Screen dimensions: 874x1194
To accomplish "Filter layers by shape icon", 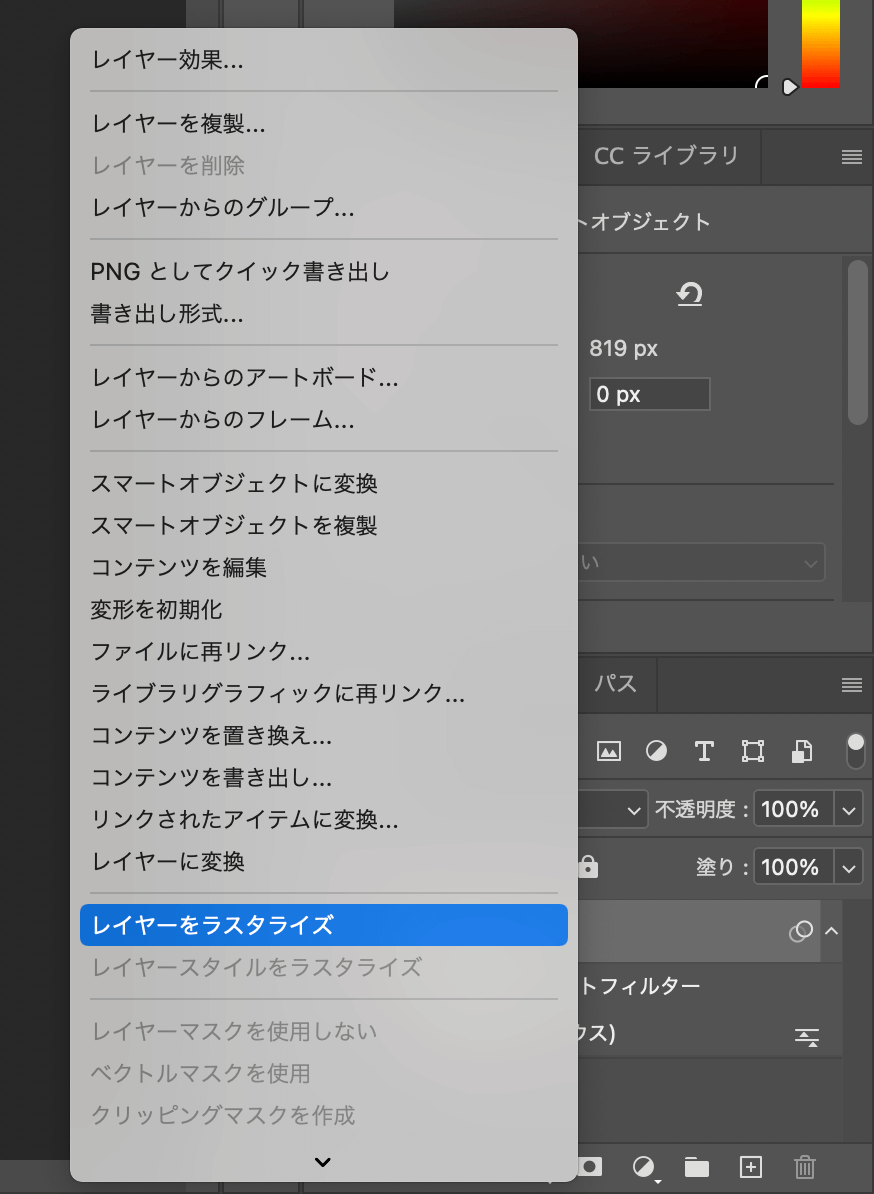I will click(x=752, y=751).
